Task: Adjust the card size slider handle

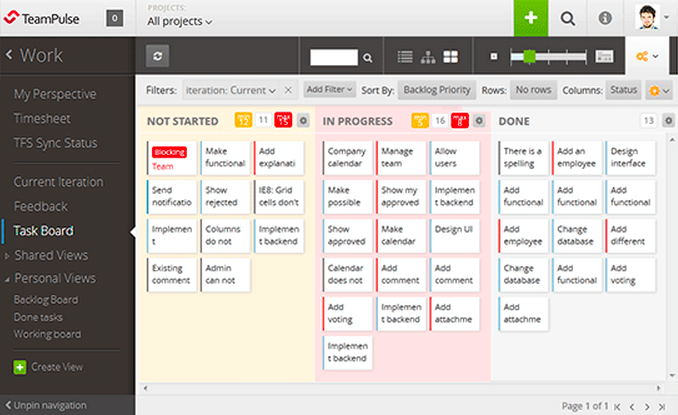Action: coord(529,57)
